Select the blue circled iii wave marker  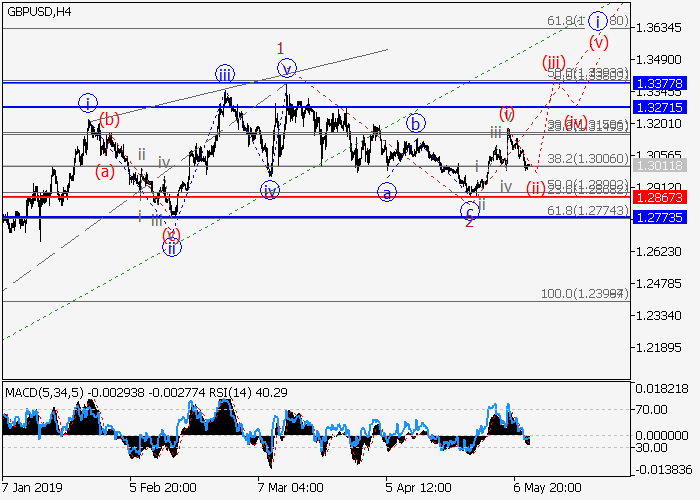pyautogui.click(x=225, y=73)
